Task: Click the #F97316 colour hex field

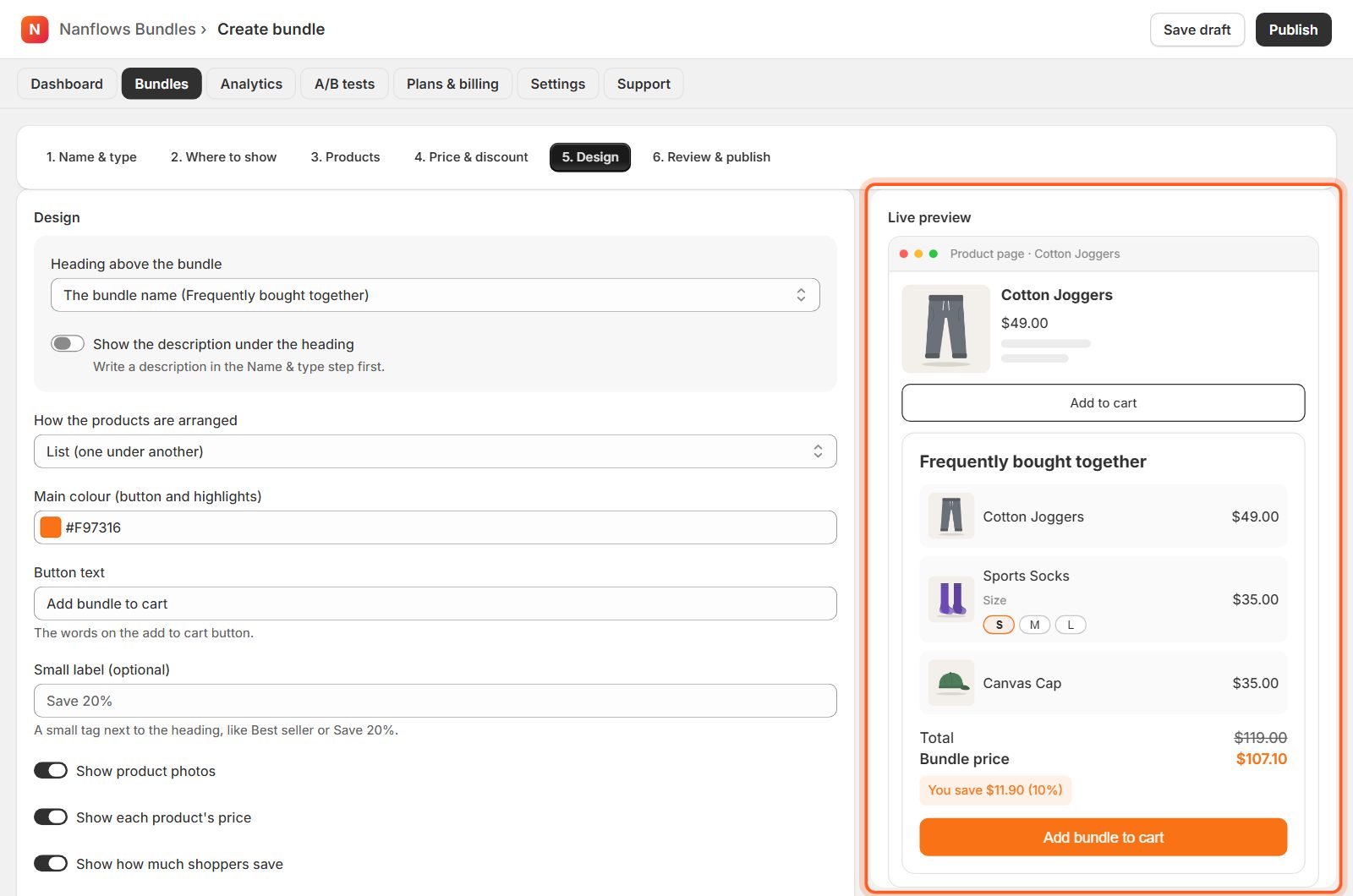Action: pos(435,527)
